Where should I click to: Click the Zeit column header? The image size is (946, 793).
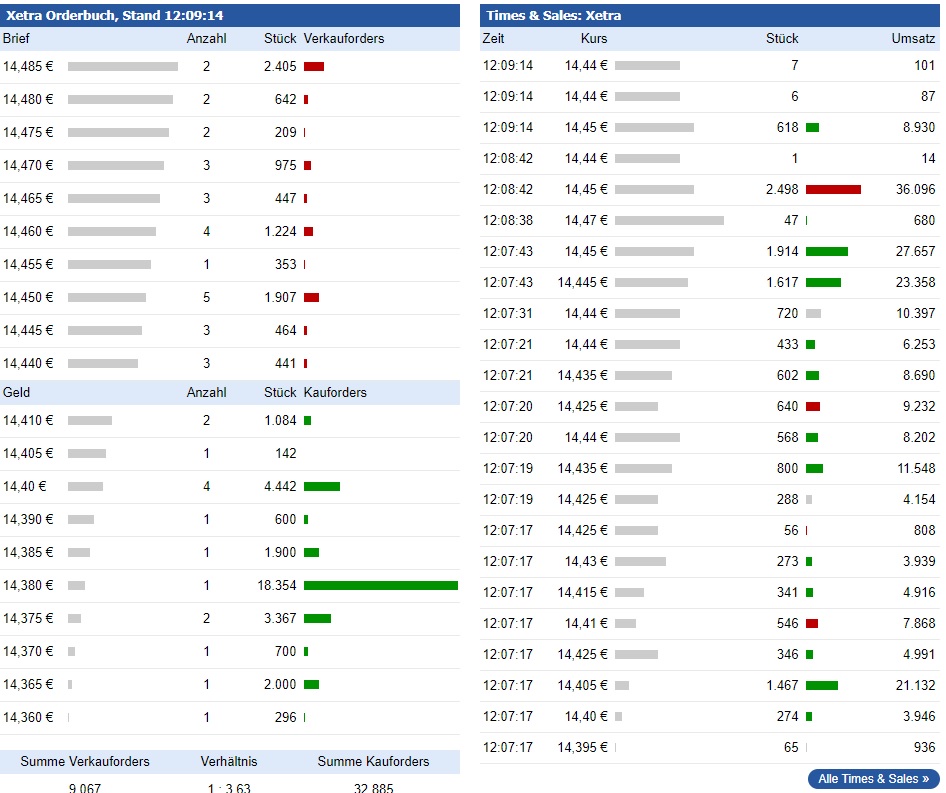pyautogui.click(x=493, y=38)
